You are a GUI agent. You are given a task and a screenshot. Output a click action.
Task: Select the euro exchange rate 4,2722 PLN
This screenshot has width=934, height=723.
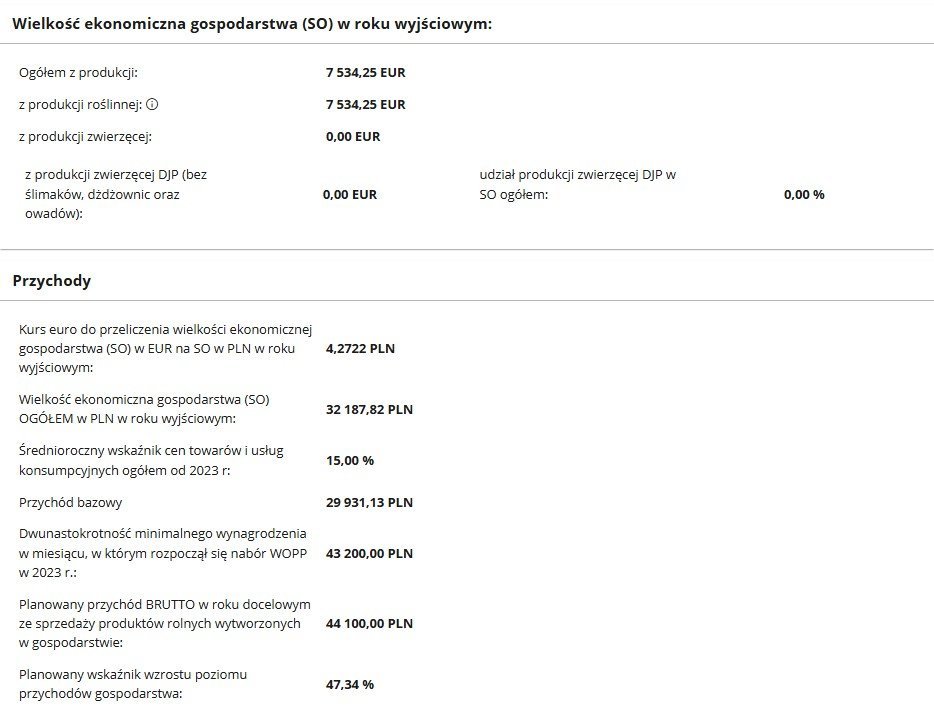pyautogui.click(x=360, y=349)
